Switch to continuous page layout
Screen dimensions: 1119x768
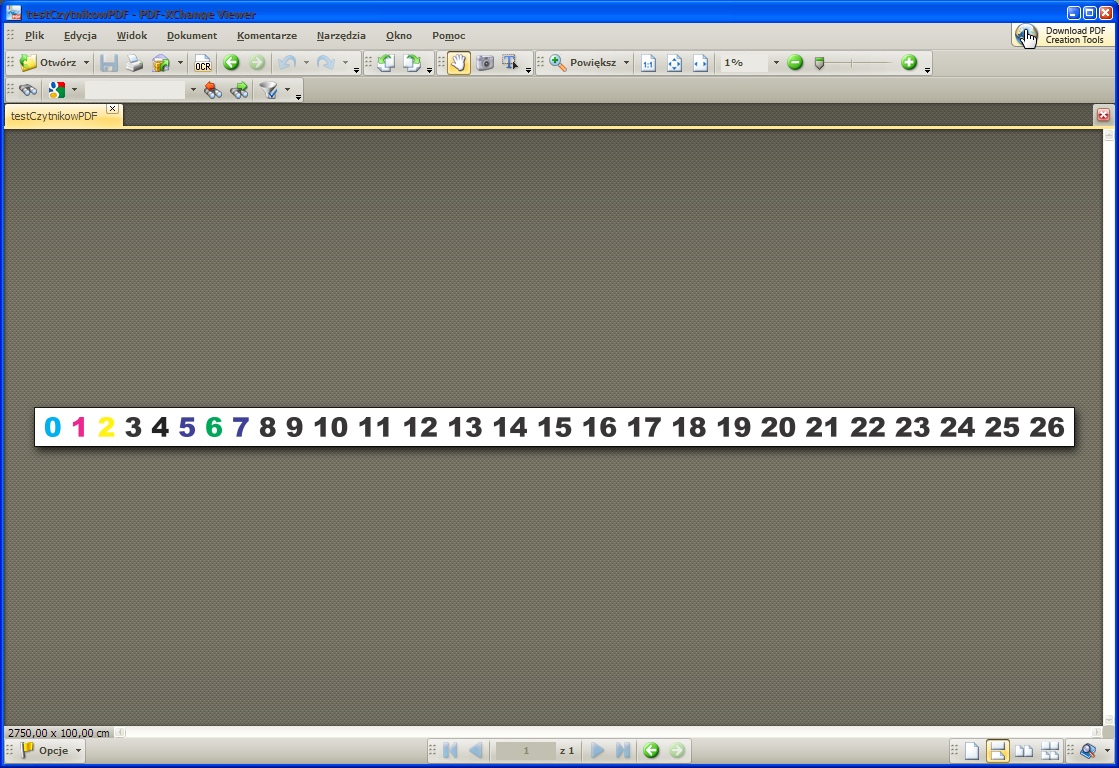coord(997,751)
